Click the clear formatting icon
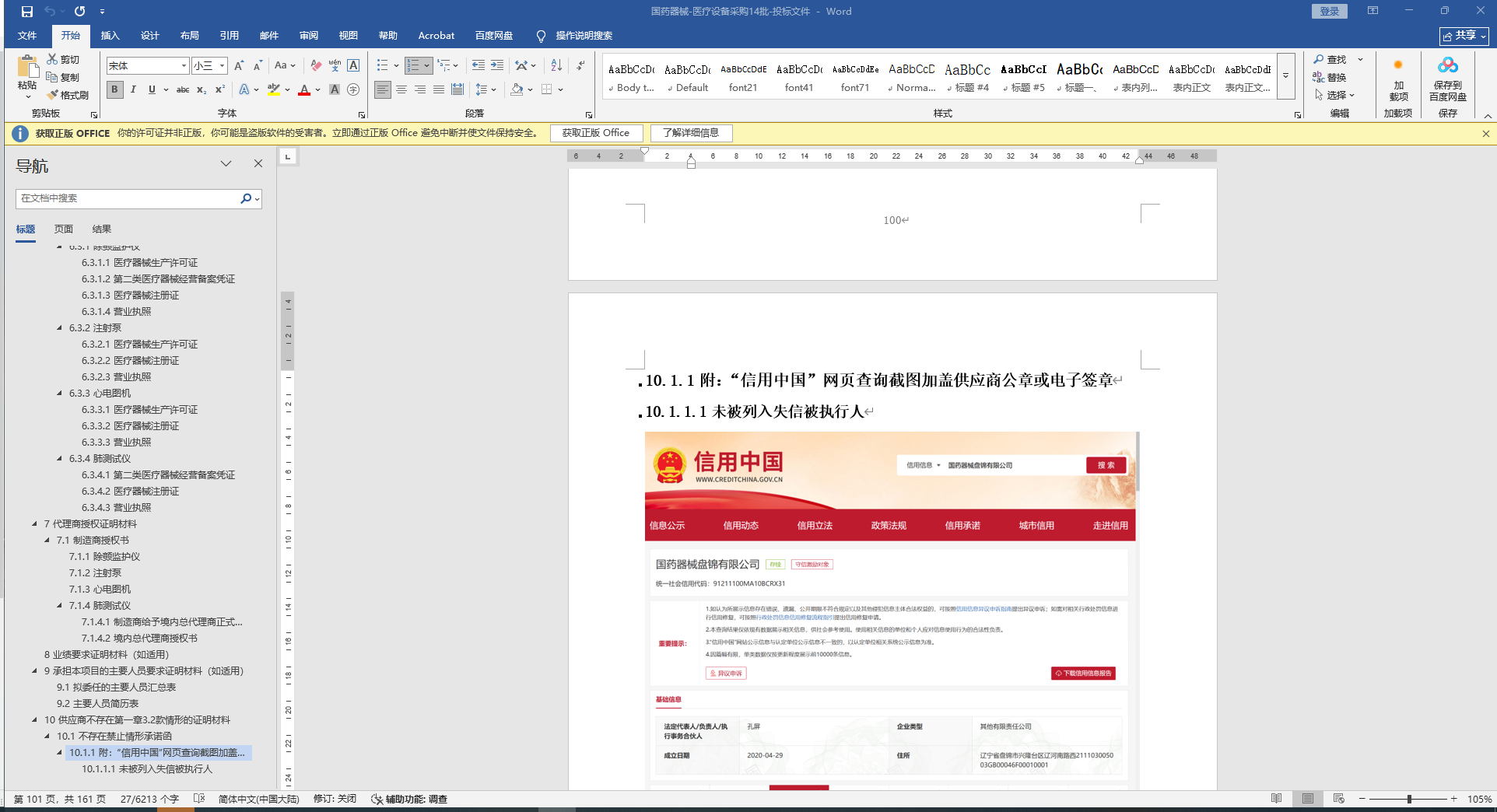 [316, 65]
